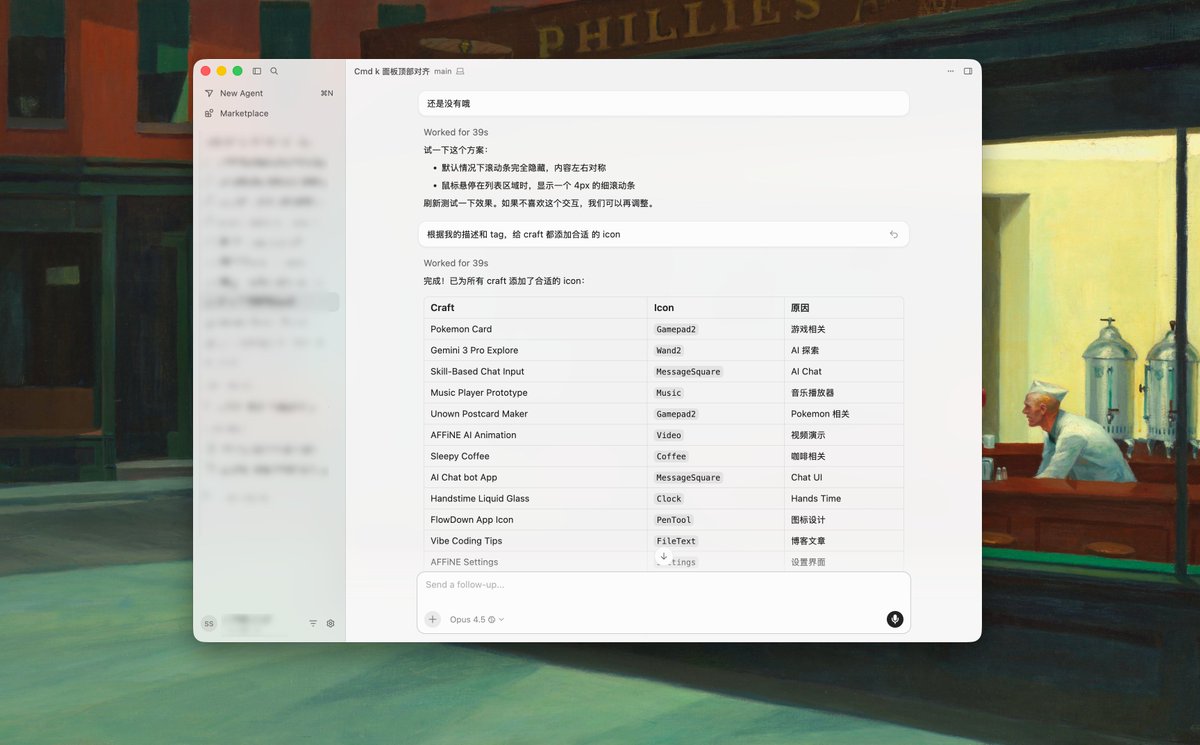This screenshot has height=745, width=1200.
Task: Click the Craft column header
Action: pos(535,308)
